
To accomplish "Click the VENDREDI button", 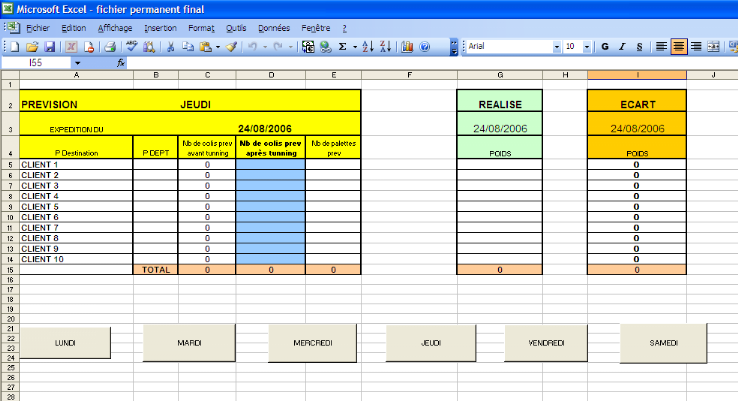I will pyautogui.click(x=546, y=343).
